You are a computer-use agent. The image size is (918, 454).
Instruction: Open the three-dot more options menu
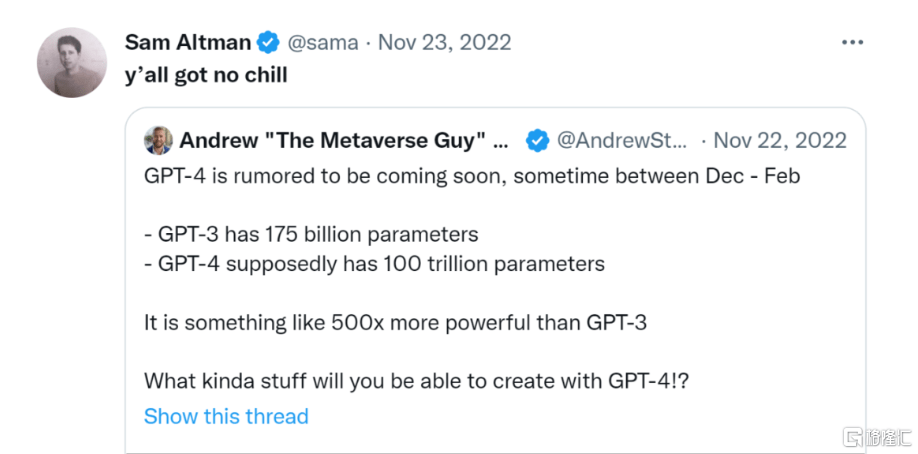(851, 43)
